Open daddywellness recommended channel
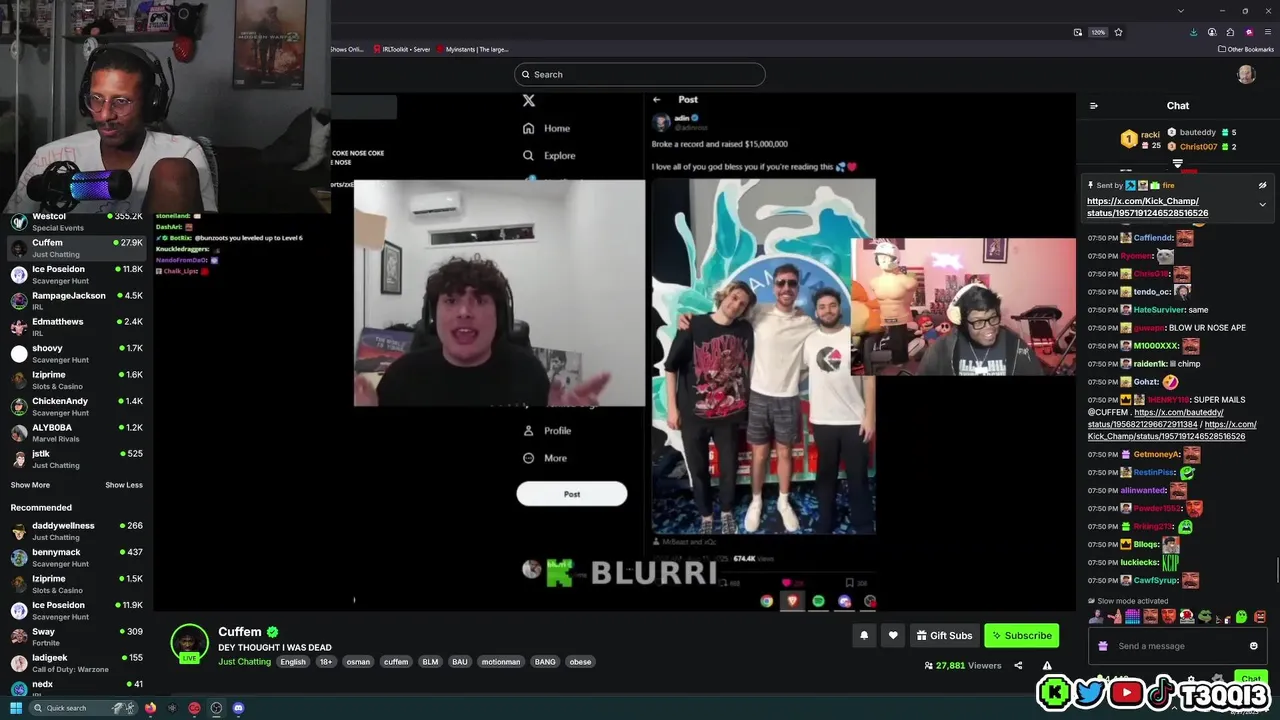 click(x=76, y=531)
